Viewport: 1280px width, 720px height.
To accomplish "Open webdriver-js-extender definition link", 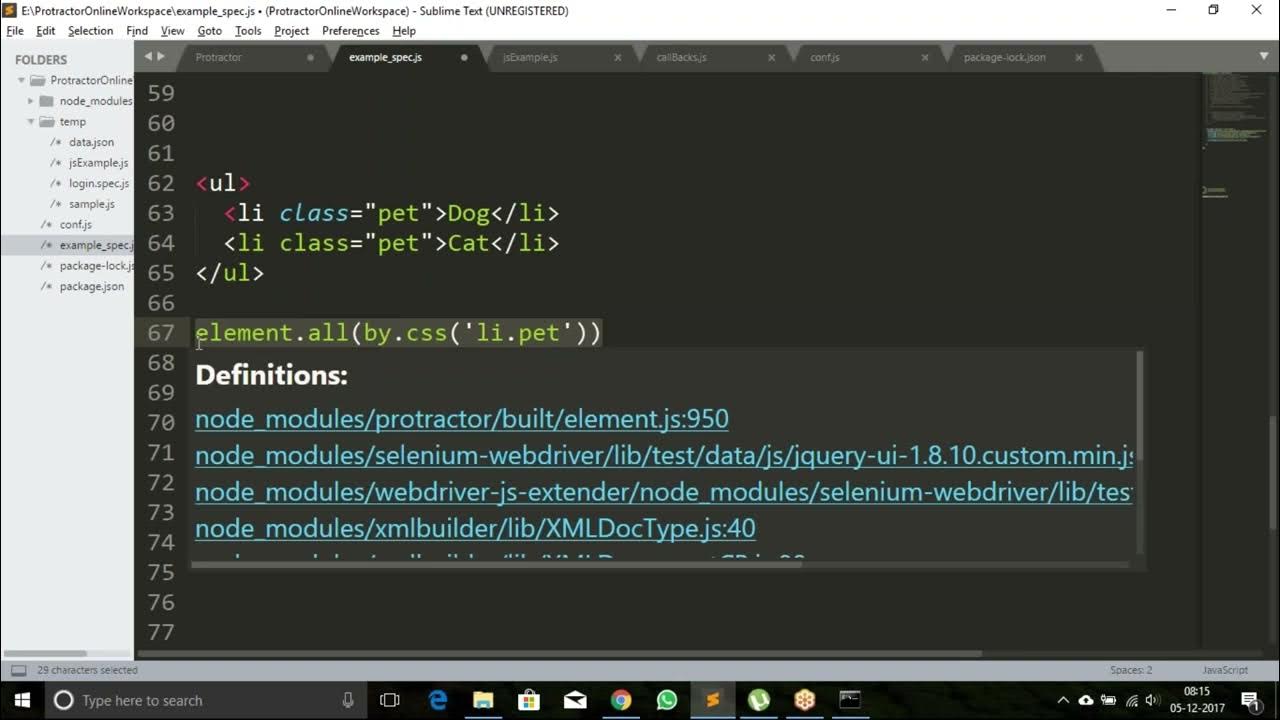I will tap(664, 492).
